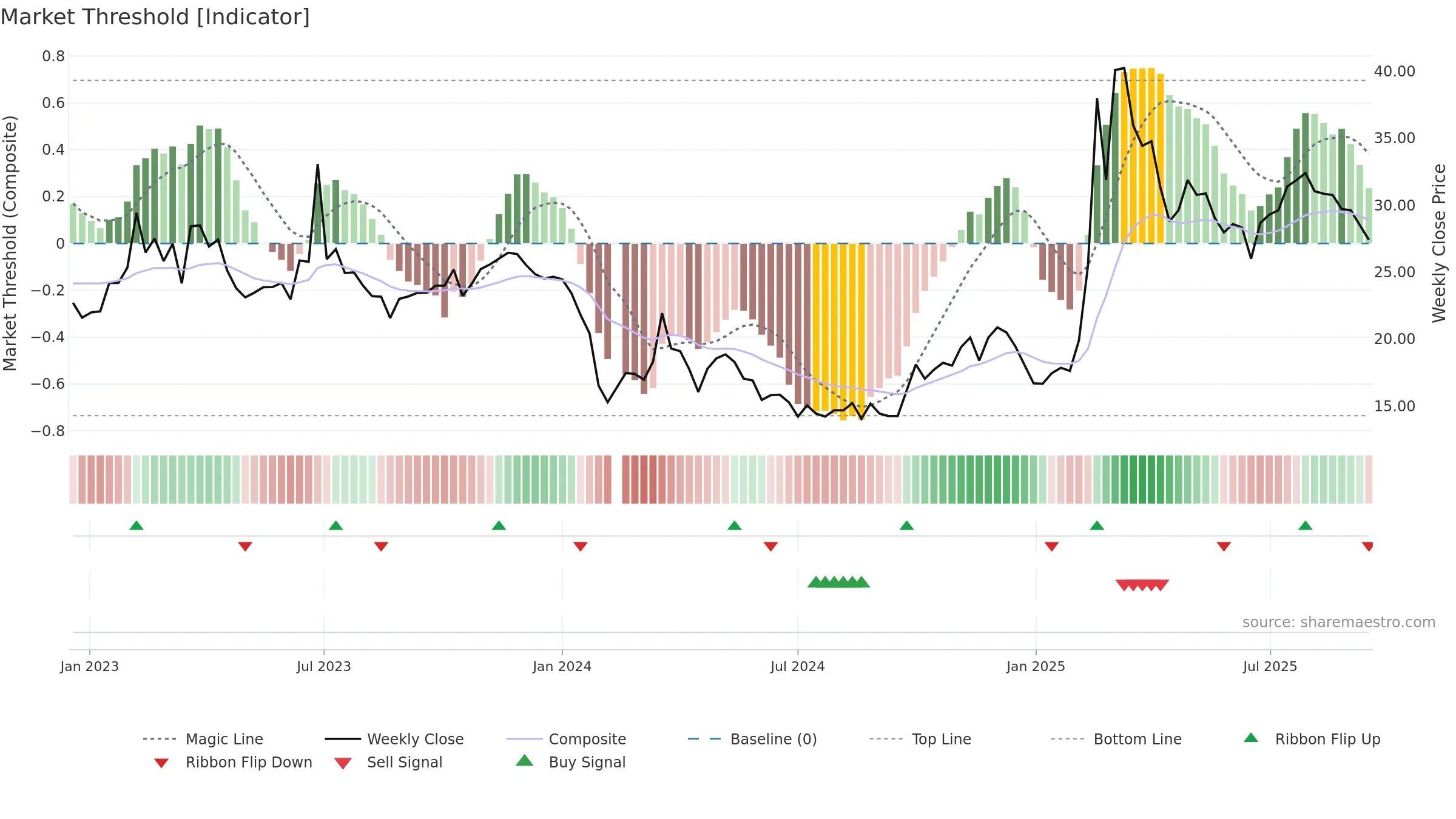Click the 20.00 price axis label

(x=1395, y=339)
